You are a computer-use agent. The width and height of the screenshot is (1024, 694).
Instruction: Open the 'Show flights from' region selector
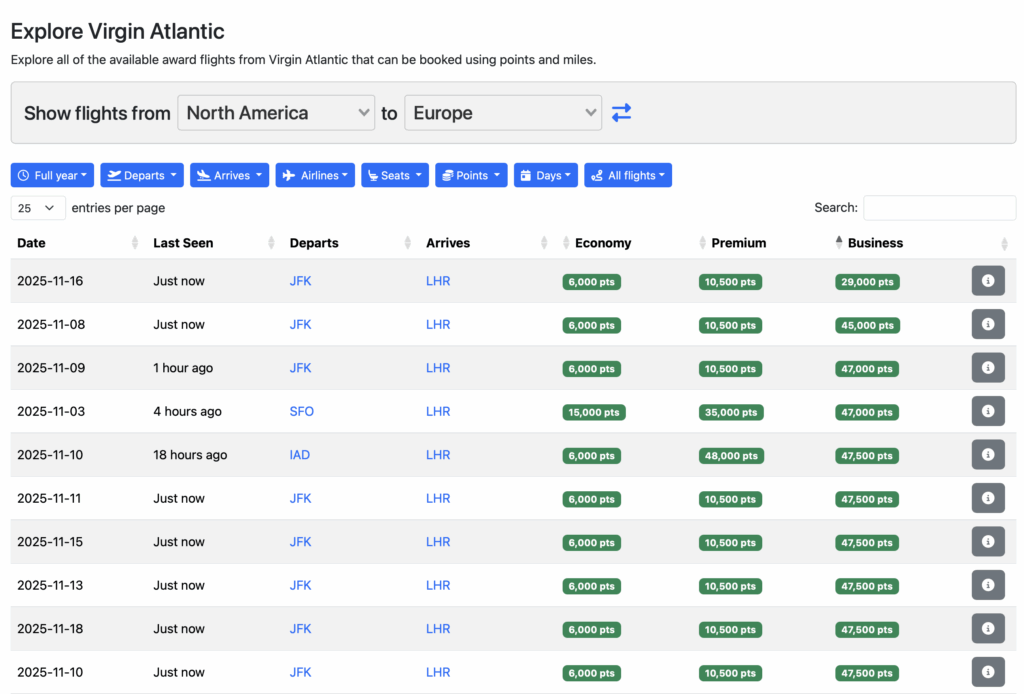[276, 113]
